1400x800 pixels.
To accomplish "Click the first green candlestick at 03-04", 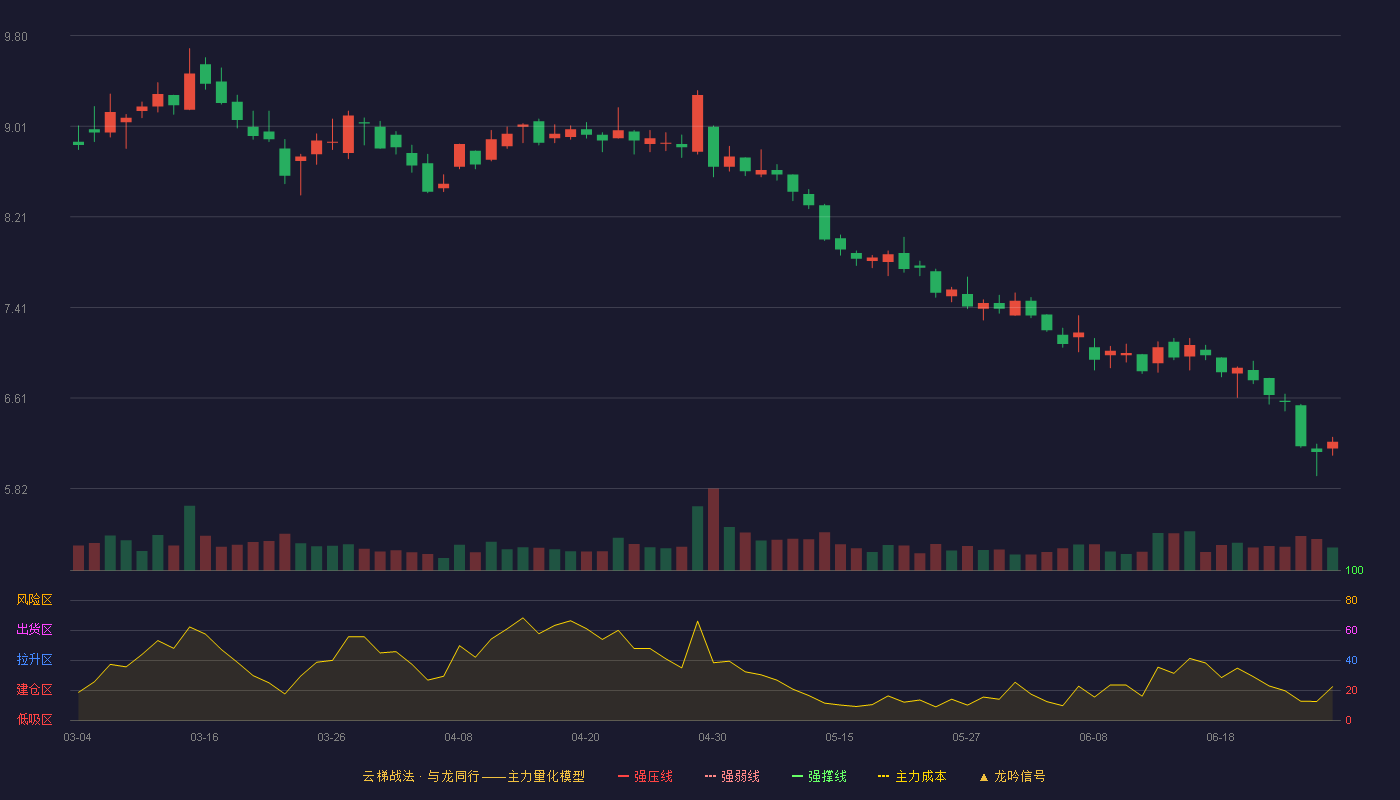I will 78,143.
